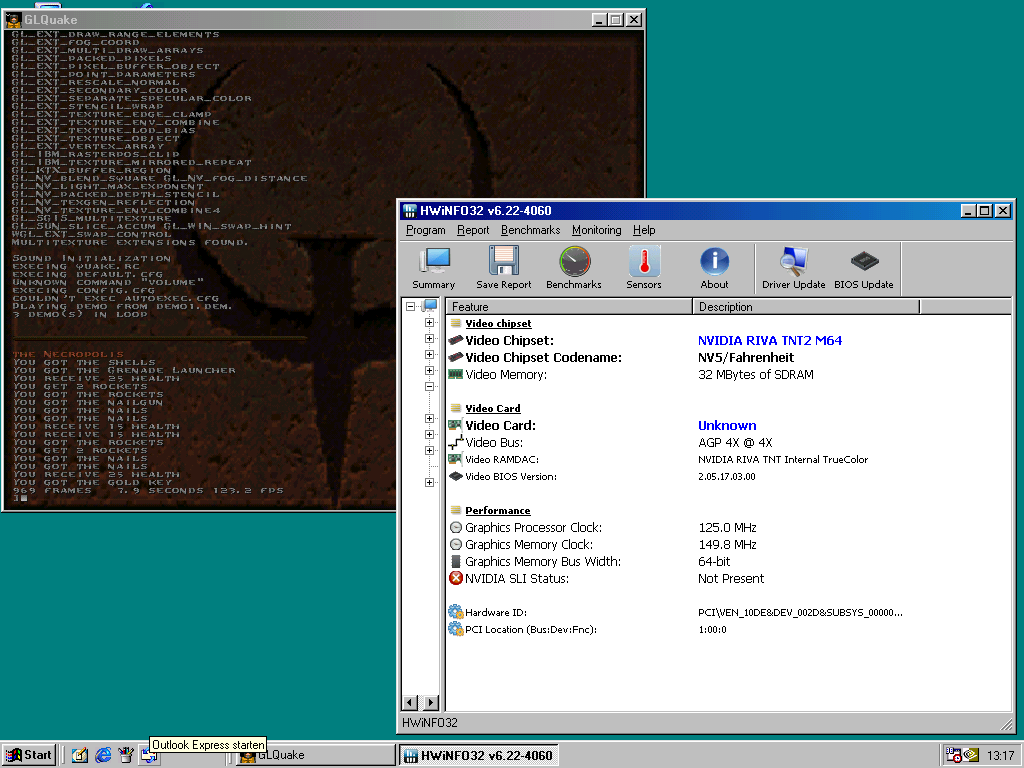This screenshot has height=768, width=1024.
Task: Click the Start button
Action: [29, 755]
